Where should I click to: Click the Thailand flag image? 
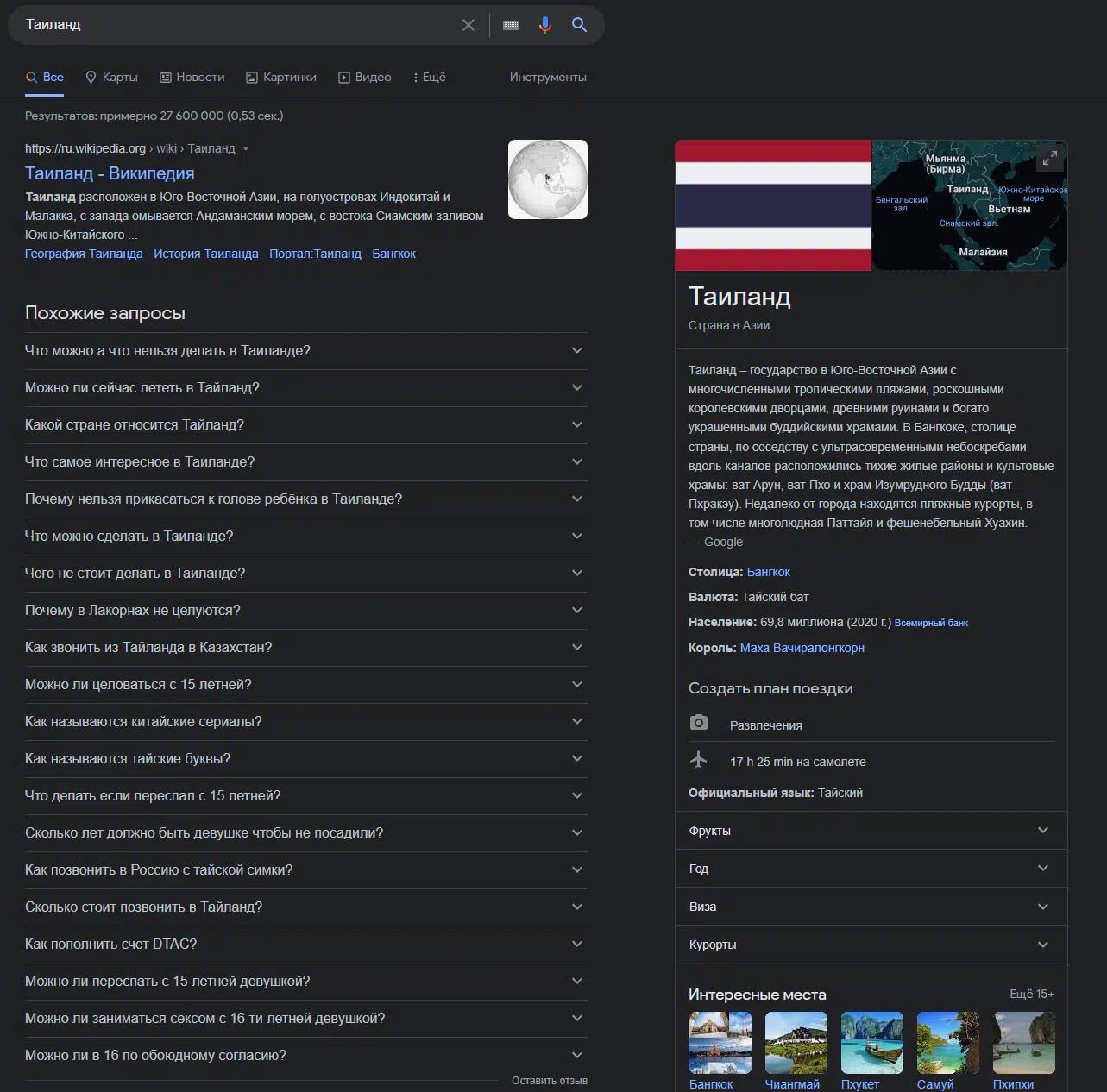click(x=773, y=205)
